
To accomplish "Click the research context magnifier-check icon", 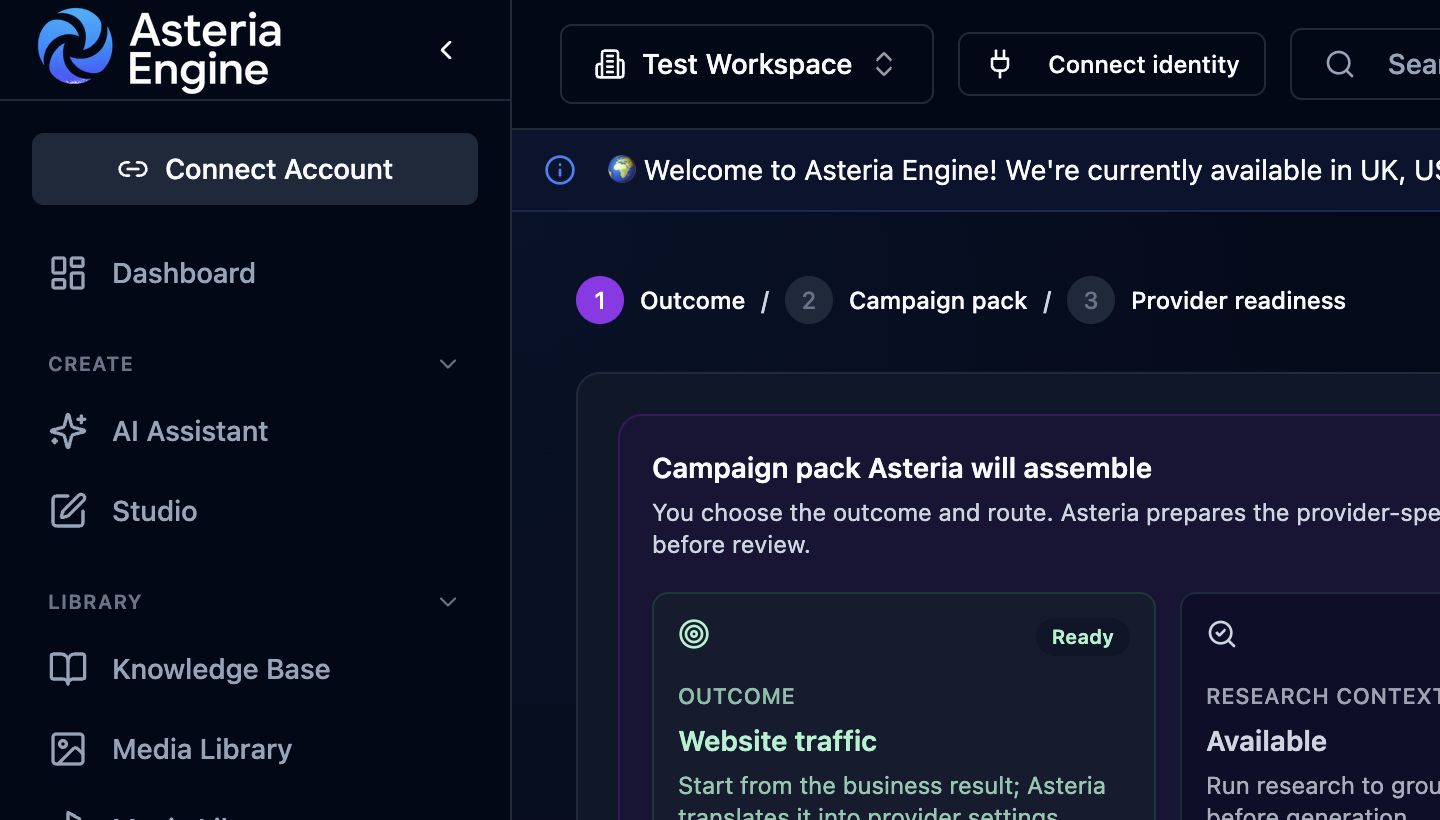I will [x=1222, y=634].
